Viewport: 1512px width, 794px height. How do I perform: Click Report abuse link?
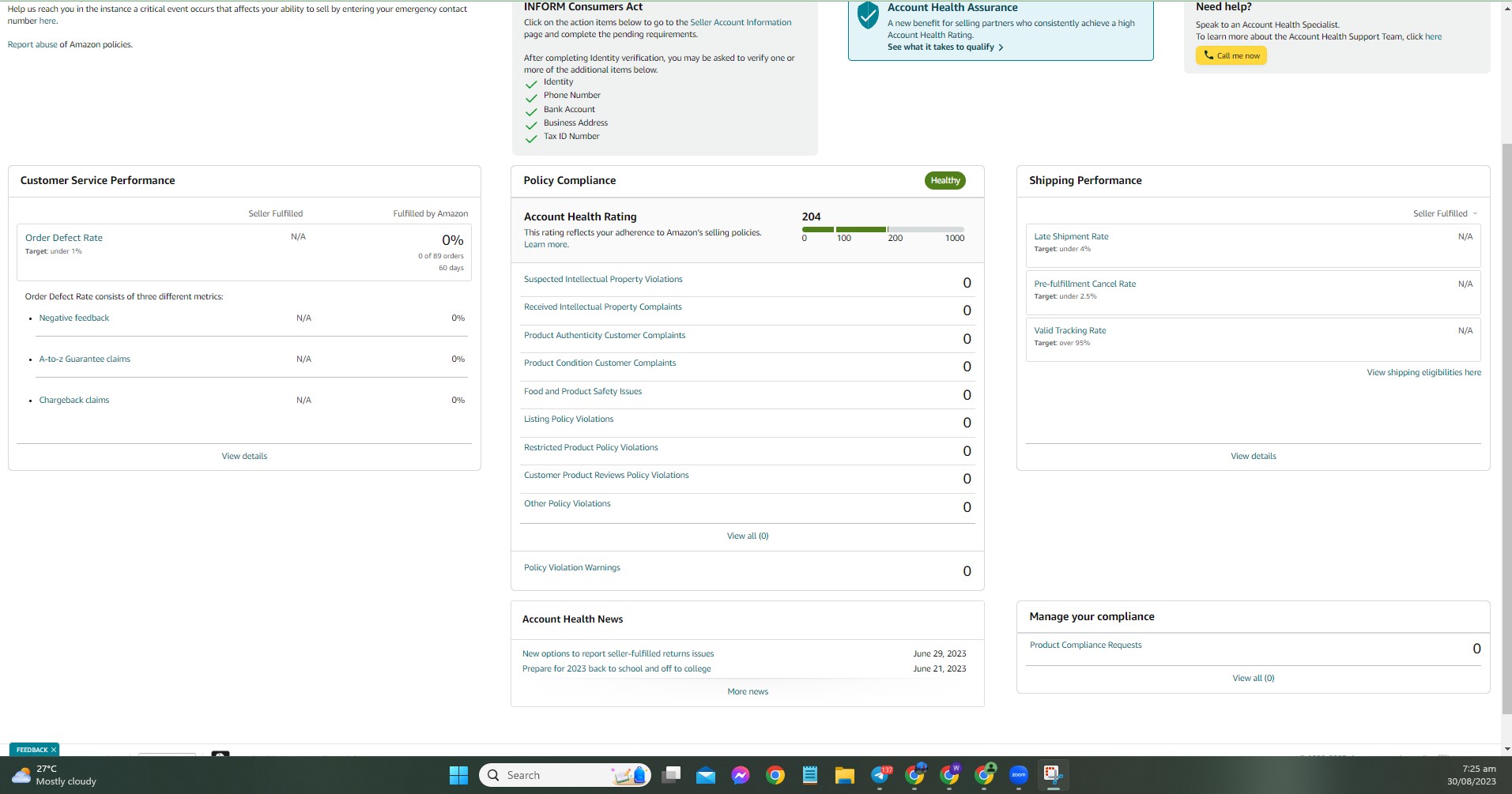click(x=32, y=44)
